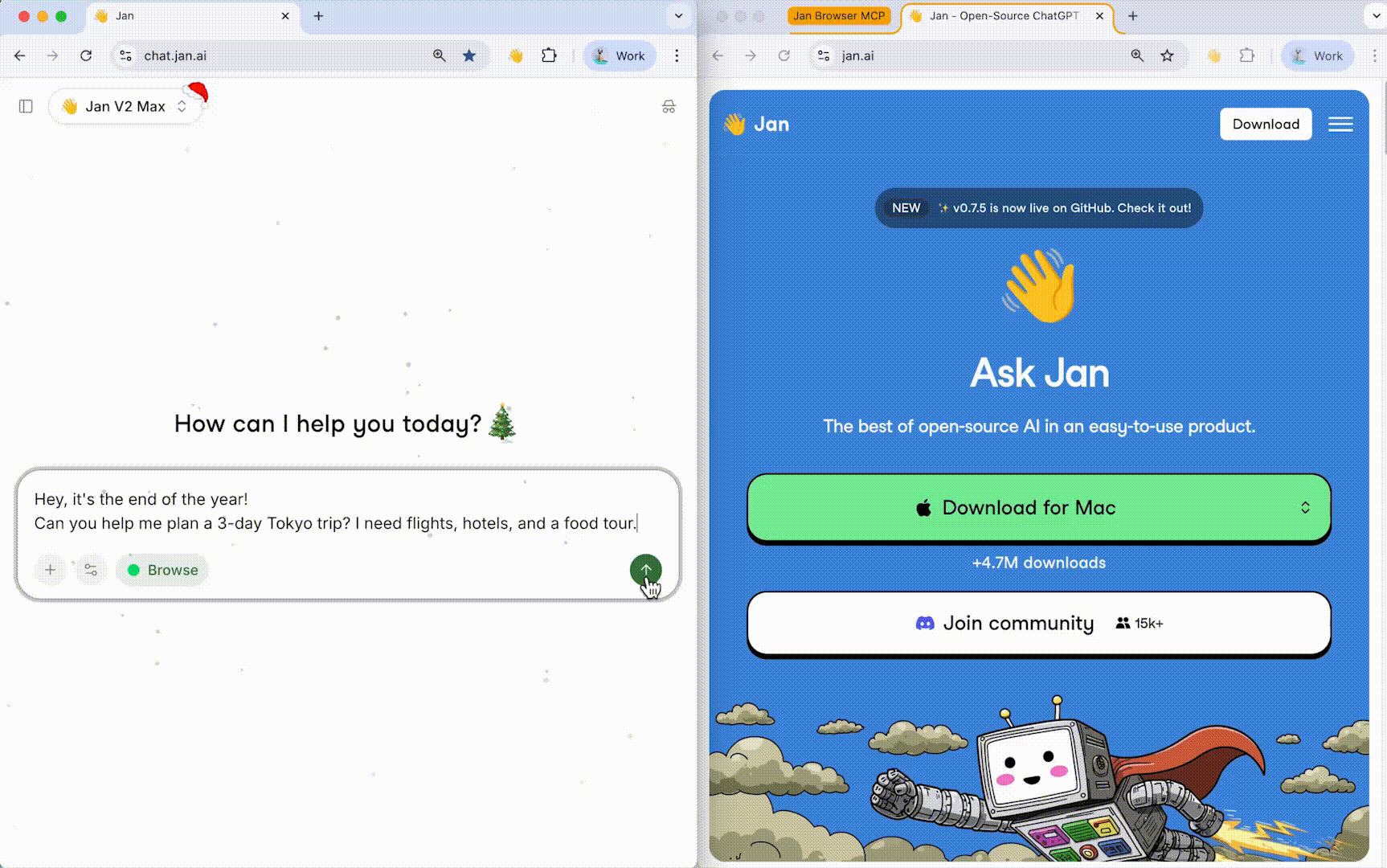The width and height of the screenshot is (1387, 868).
Task: Bookmark chat.jan.ai with the star icon
Action: point(469,55)
